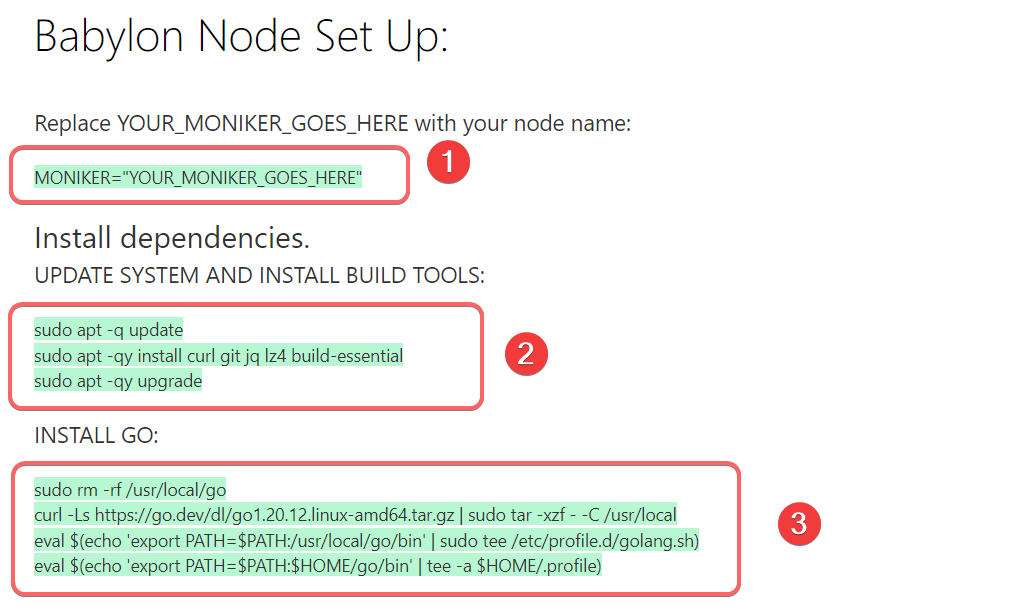This screenshot has width=1016, height=610.
Task: Click the sudo rm -rf /usr/local/go command
Action: click(130, 490)
